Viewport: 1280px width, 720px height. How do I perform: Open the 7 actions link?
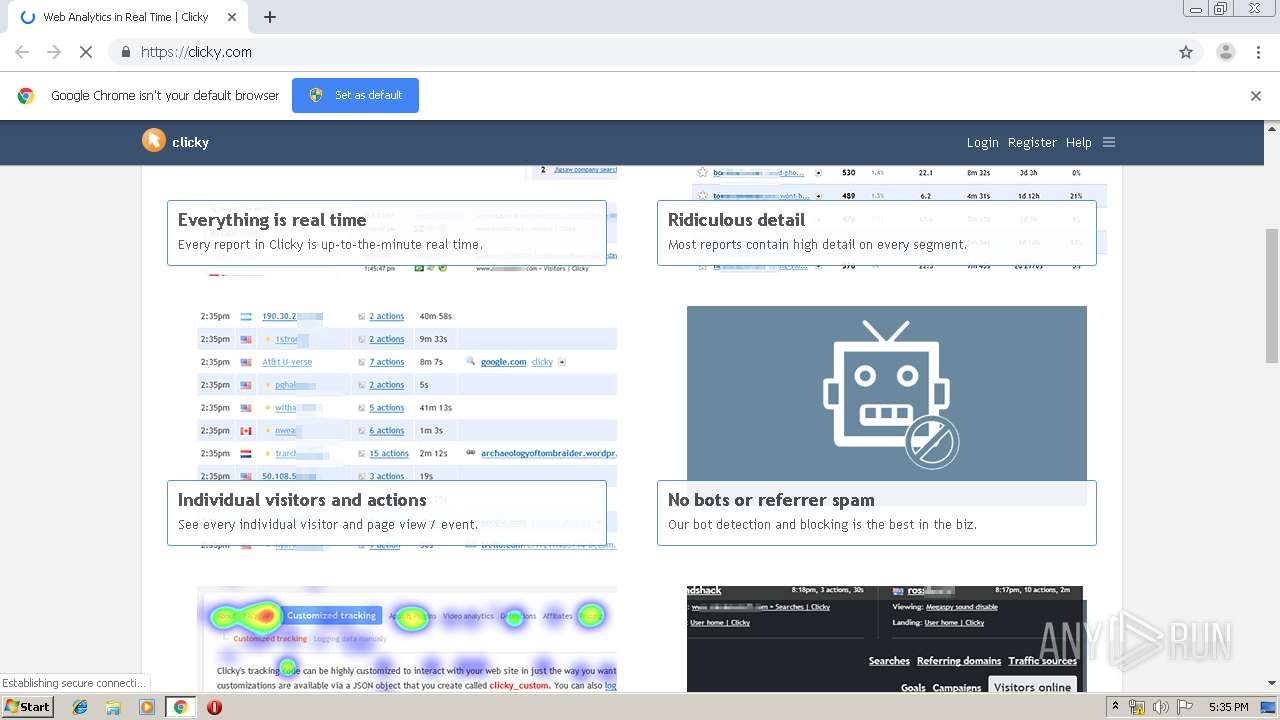tap(387, 362)
